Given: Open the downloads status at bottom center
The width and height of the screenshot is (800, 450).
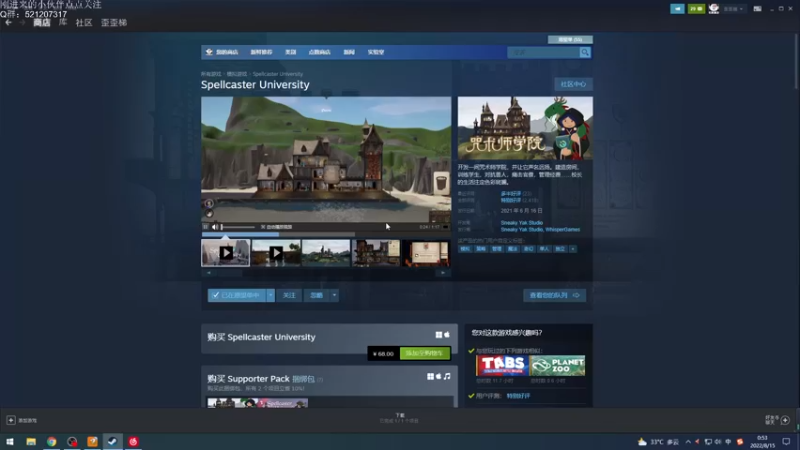Looking at the screenshot, I should 399,418.
